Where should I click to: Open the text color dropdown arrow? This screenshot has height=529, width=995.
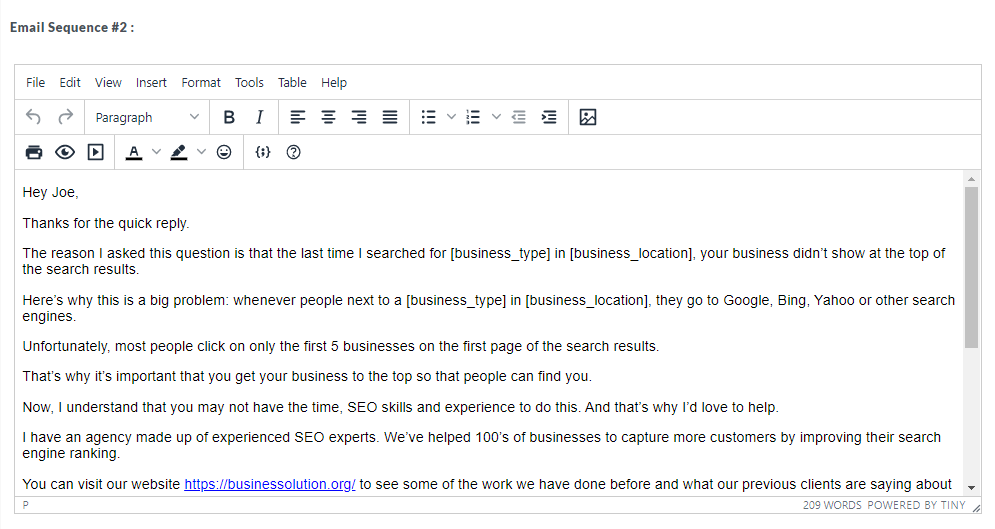tap(156, 152)
